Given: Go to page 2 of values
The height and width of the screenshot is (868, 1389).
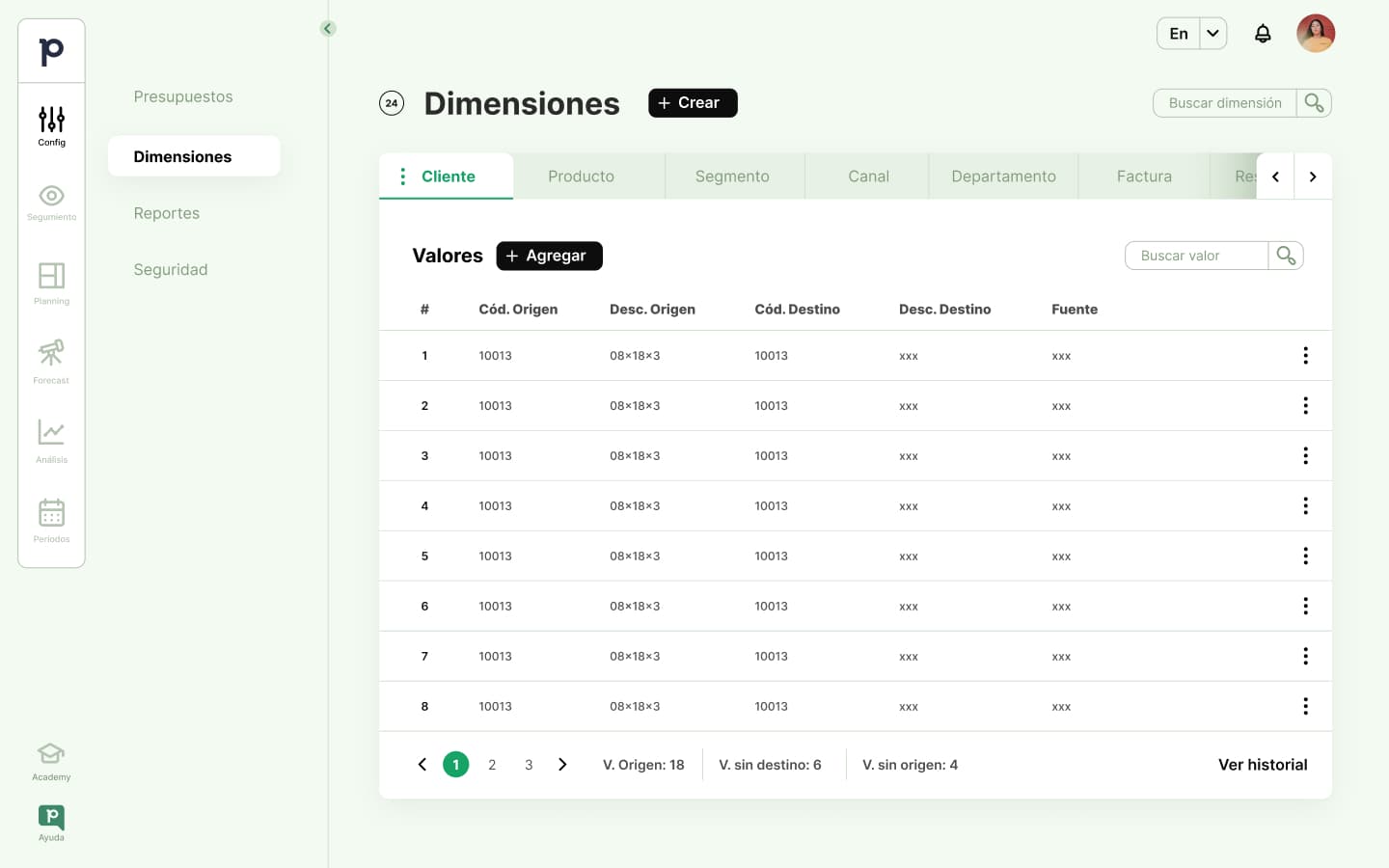Looking at the screenshot, I should click(492, 765).
